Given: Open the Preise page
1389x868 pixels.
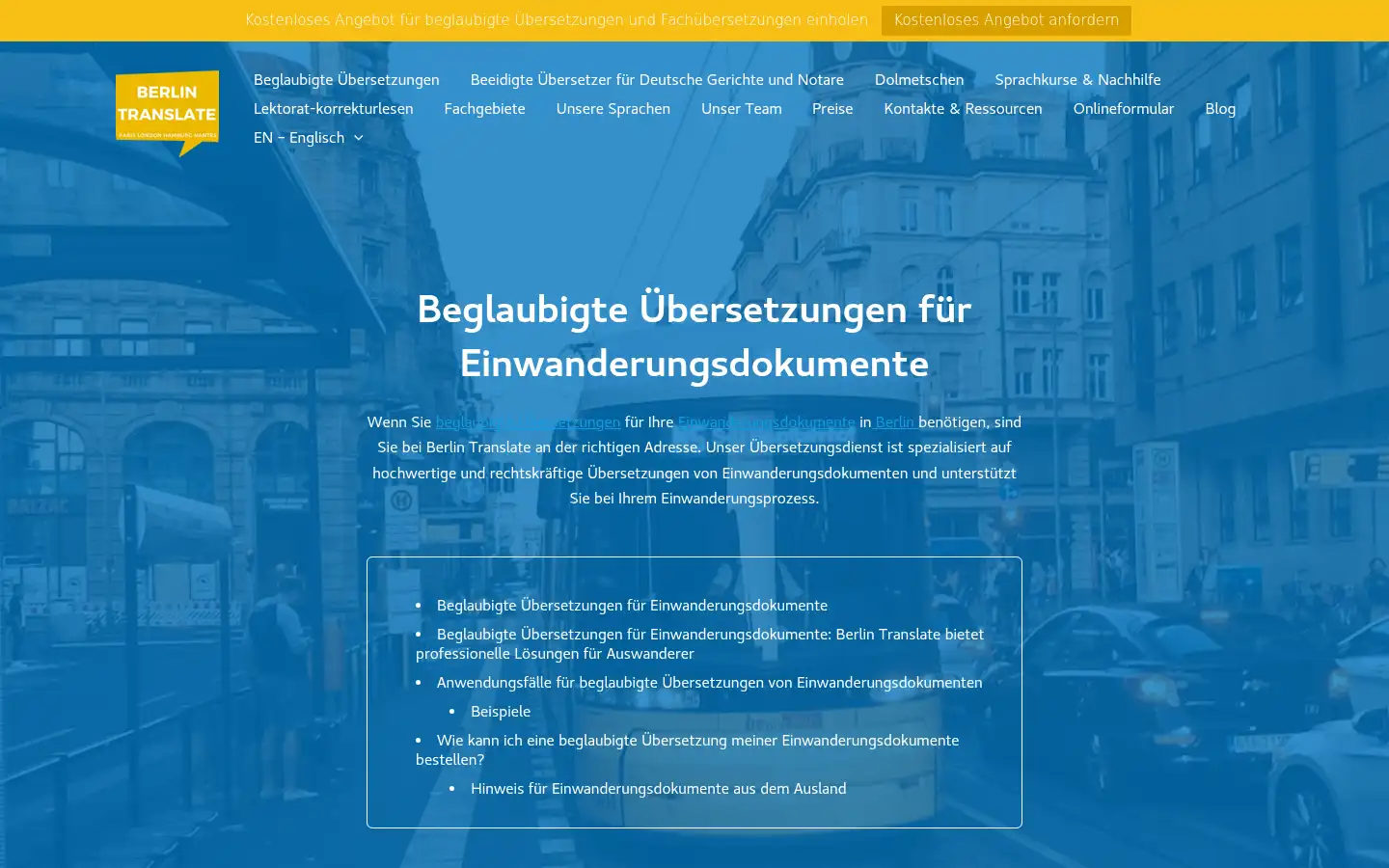Looking at the screenshot, I should click(x=832, y=109).
